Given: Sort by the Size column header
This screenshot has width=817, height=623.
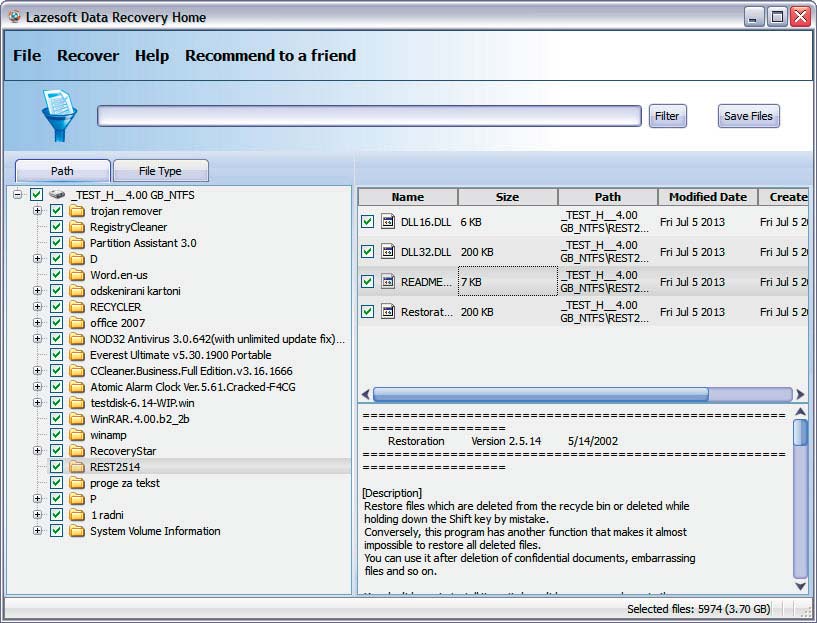Looking at the screenshot, I should pyautogui.click(x=507, y=197).
